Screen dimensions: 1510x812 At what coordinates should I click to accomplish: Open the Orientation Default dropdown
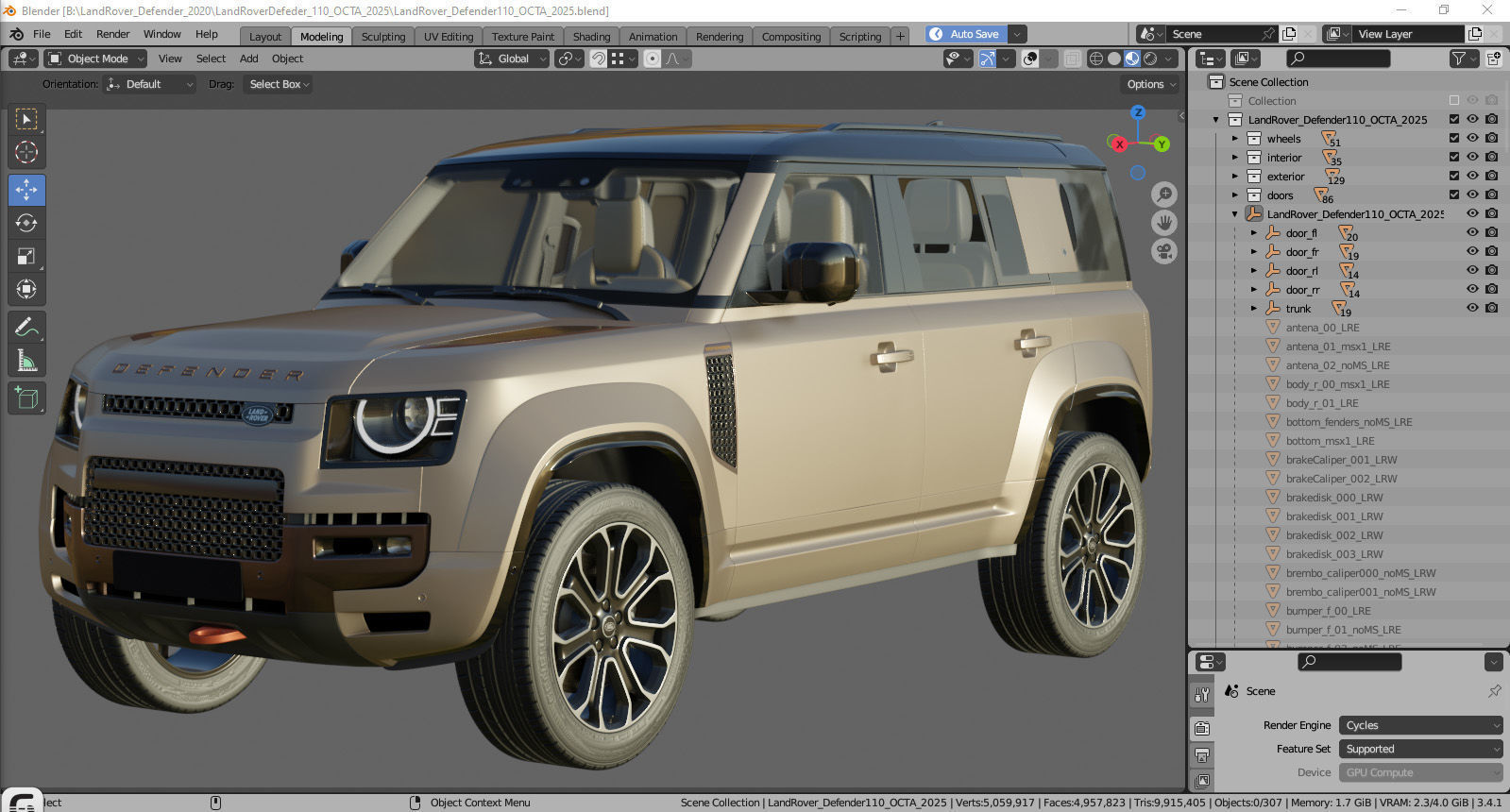pyautogui.click(x=149, y=84)
